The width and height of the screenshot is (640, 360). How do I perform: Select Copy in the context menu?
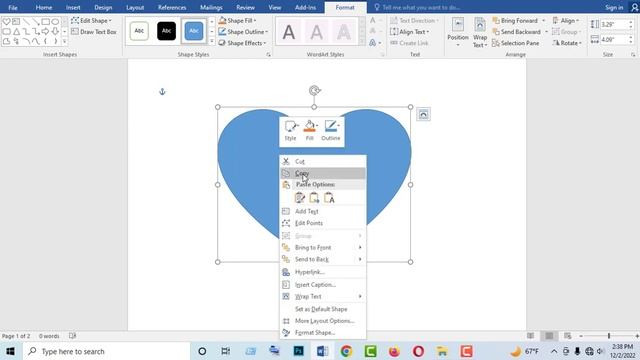point(322,173)
